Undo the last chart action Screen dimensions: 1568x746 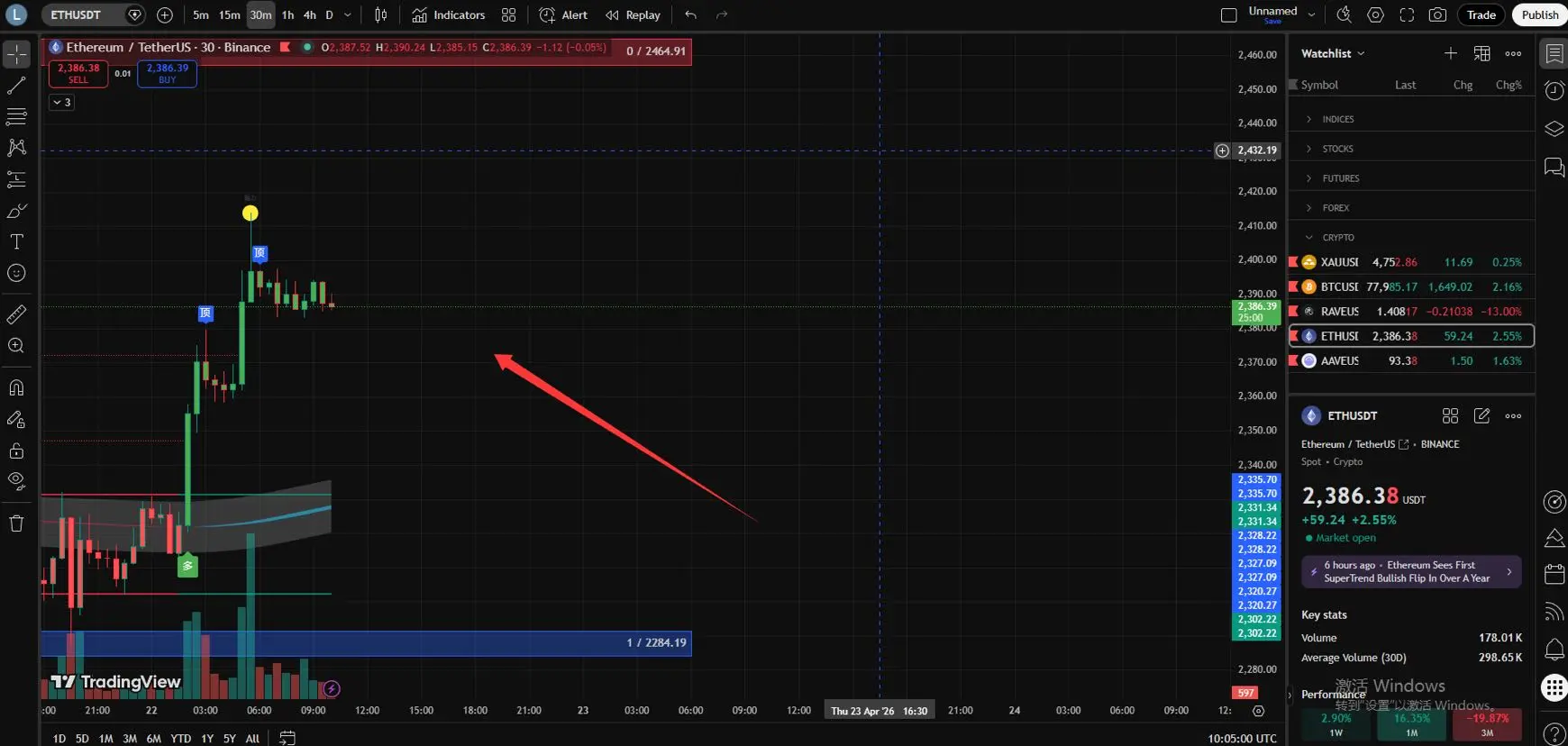coord(691,15)
